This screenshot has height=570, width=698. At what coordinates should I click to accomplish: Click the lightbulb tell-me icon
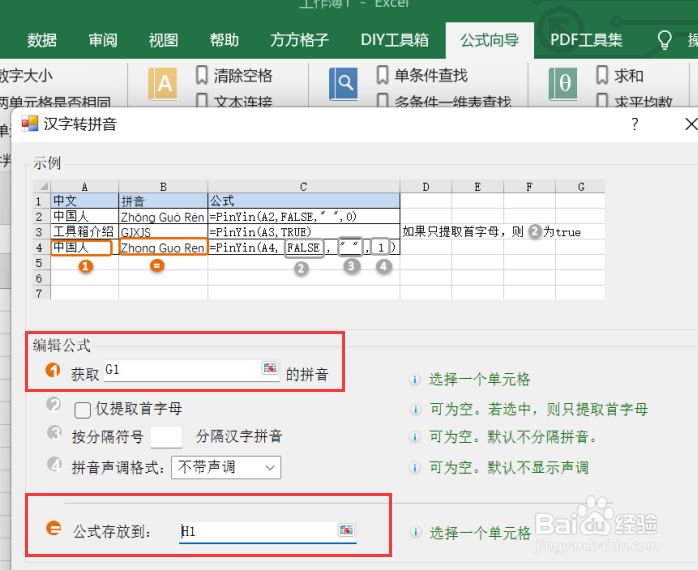point(664,40)
